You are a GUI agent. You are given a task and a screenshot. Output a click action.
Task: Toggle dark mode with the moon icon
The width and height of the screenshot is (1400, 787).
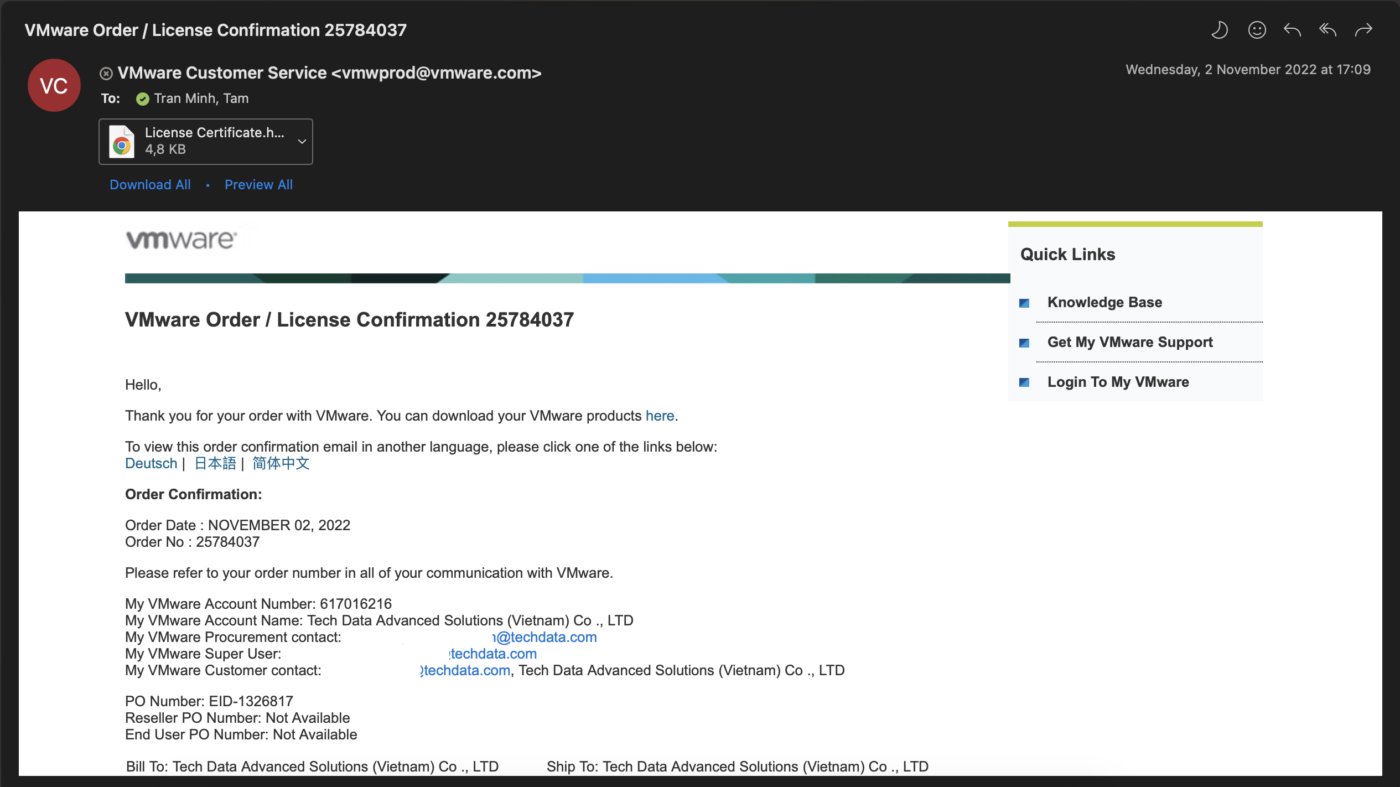tap(1219, 30)
